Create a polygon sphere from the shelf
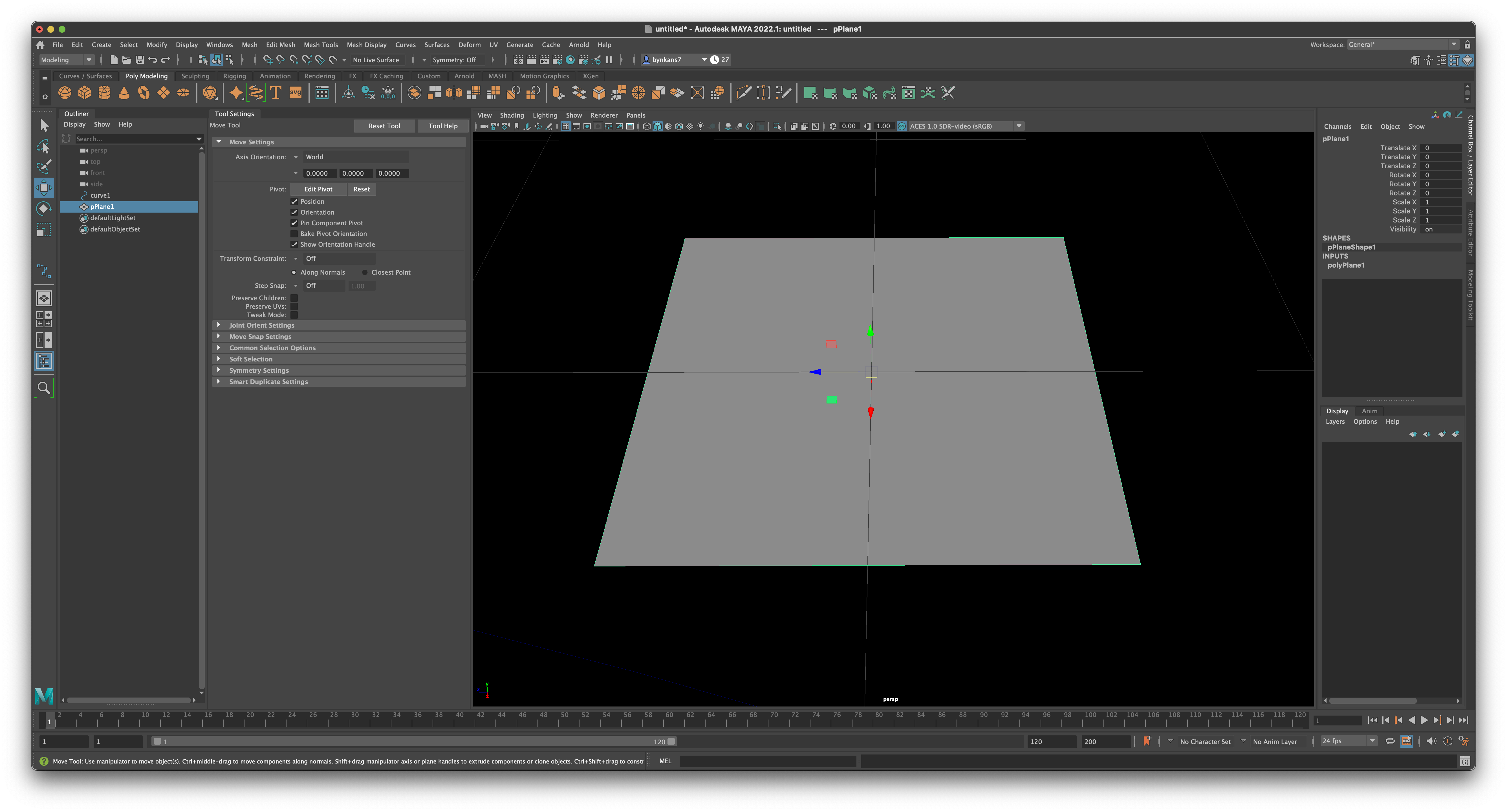This screenshot has width=1507, height=812. tap(65, 93)
